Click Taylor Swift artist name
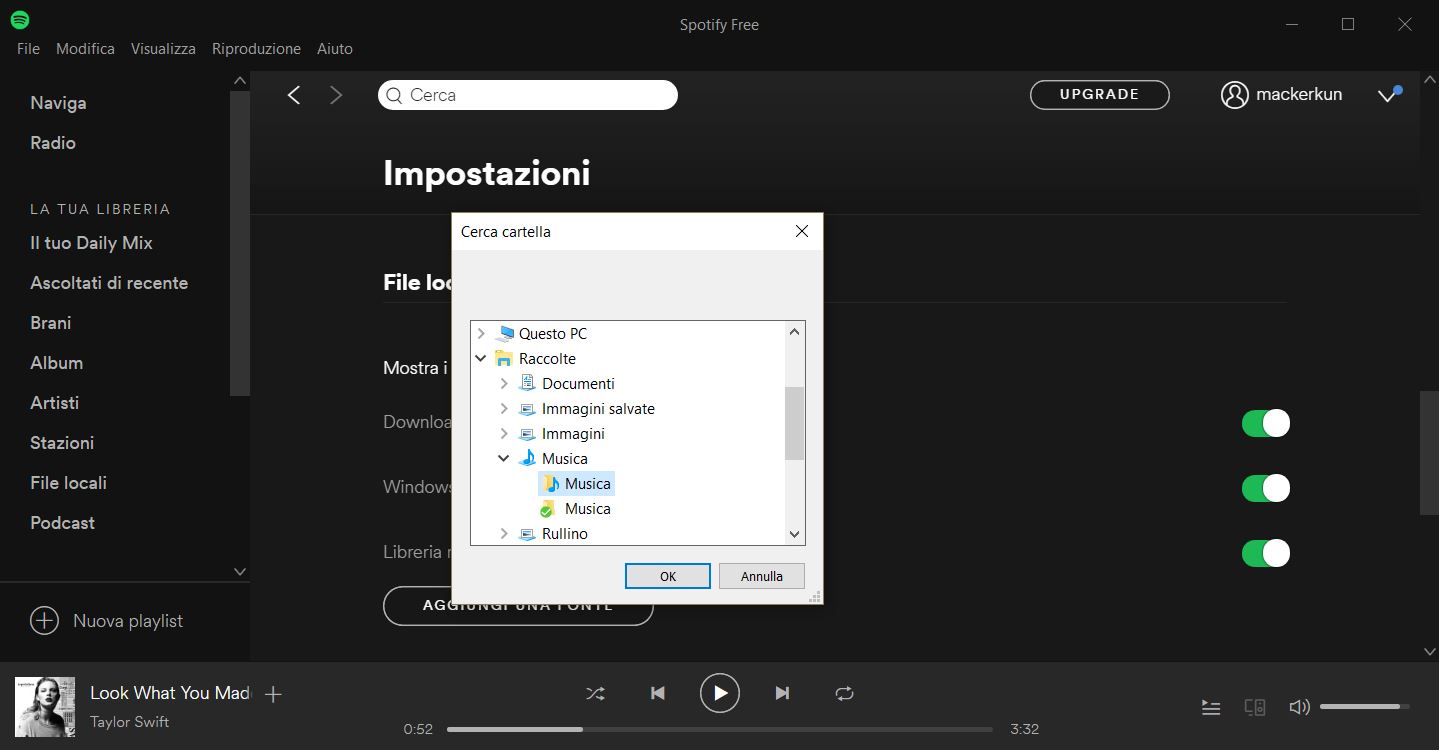The height and width of the screenshot is (750, 1439). pos(129,722)
